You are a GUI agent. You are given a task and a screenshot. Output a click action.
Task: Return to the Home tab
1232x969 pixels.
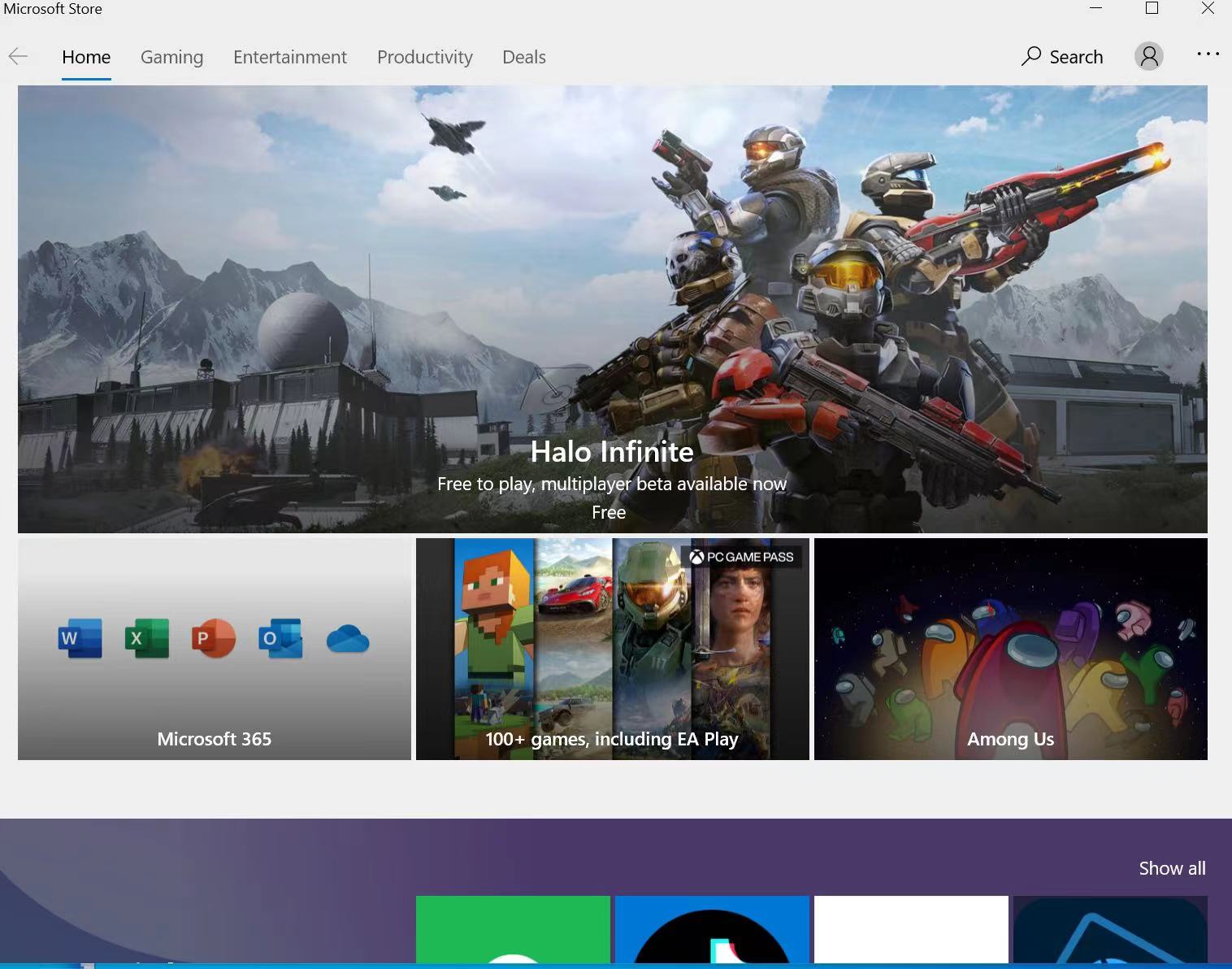pos(86,57)
